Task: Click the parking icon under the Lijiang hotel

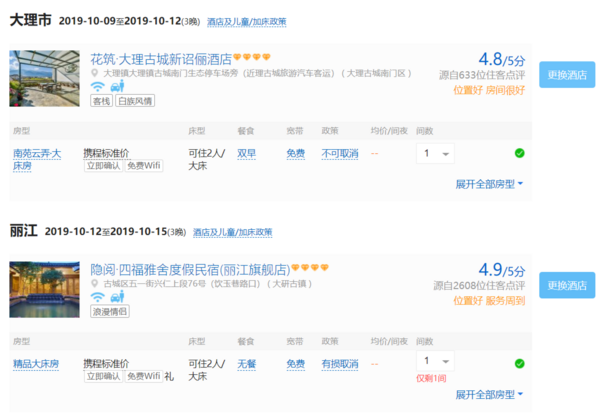Action: (x=117, y=297)
